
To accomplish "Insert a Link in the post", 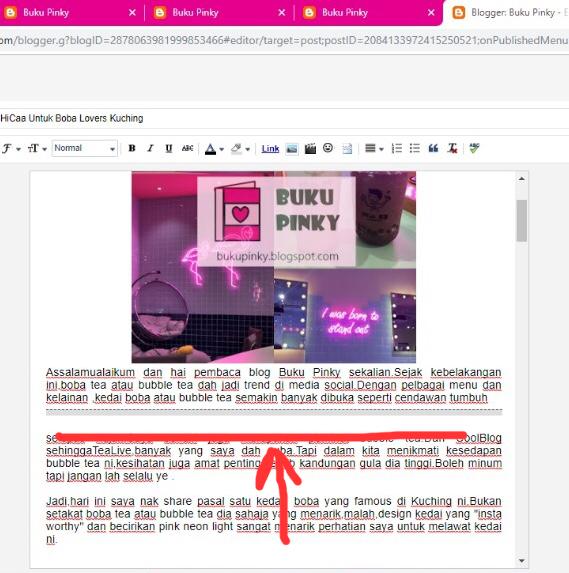I will [270, 149].
